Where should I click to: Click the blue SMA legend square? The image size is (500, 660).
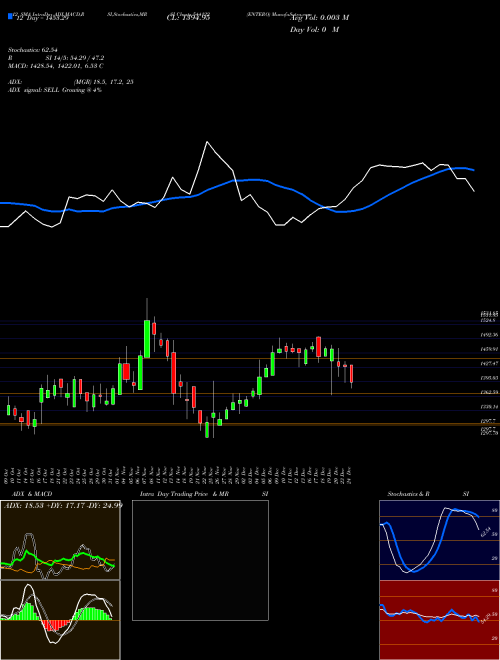pos(11,17)
